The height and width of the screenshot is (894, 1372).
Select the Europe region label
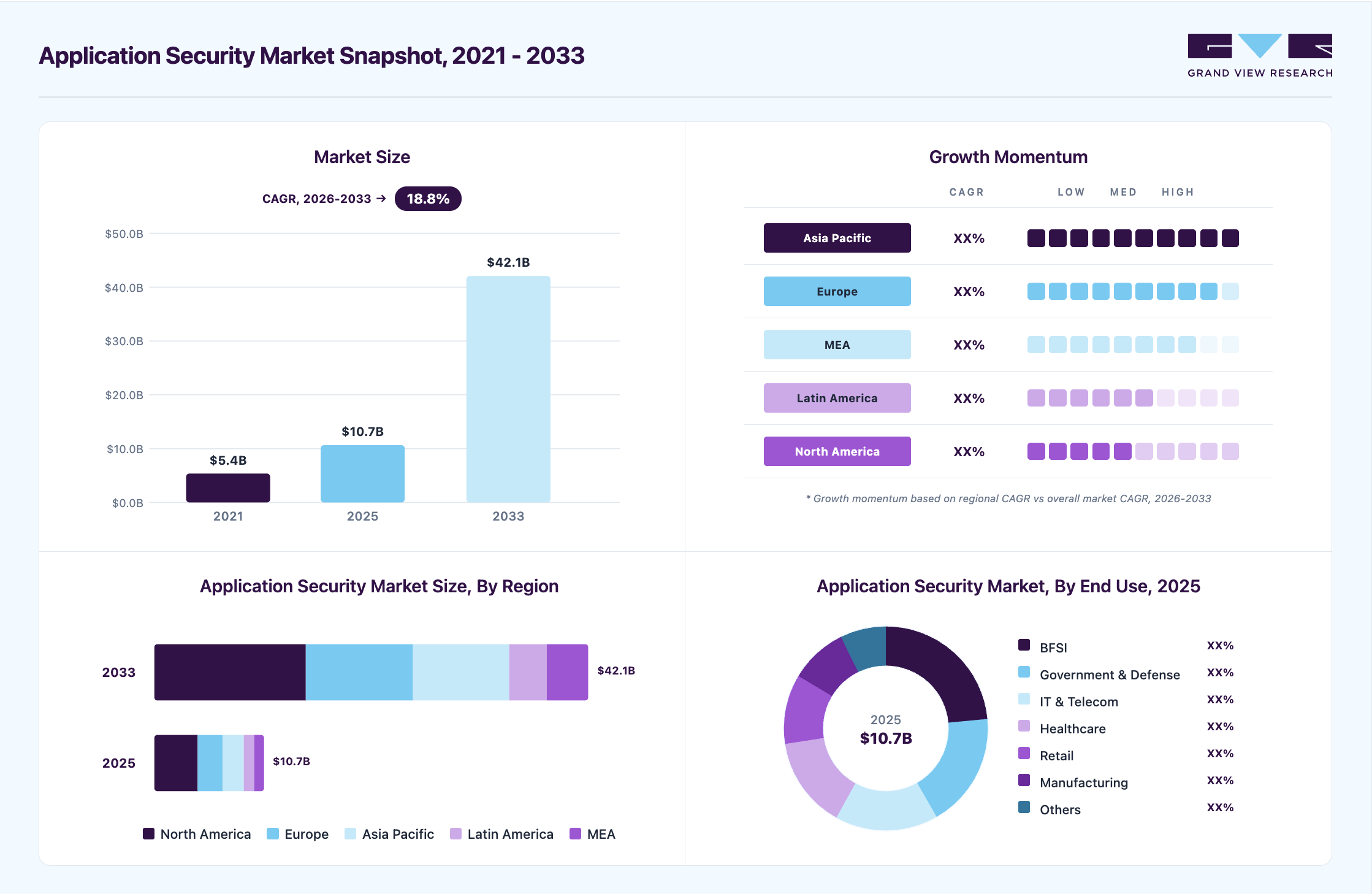pyautogui.click(x=837, y=291)
